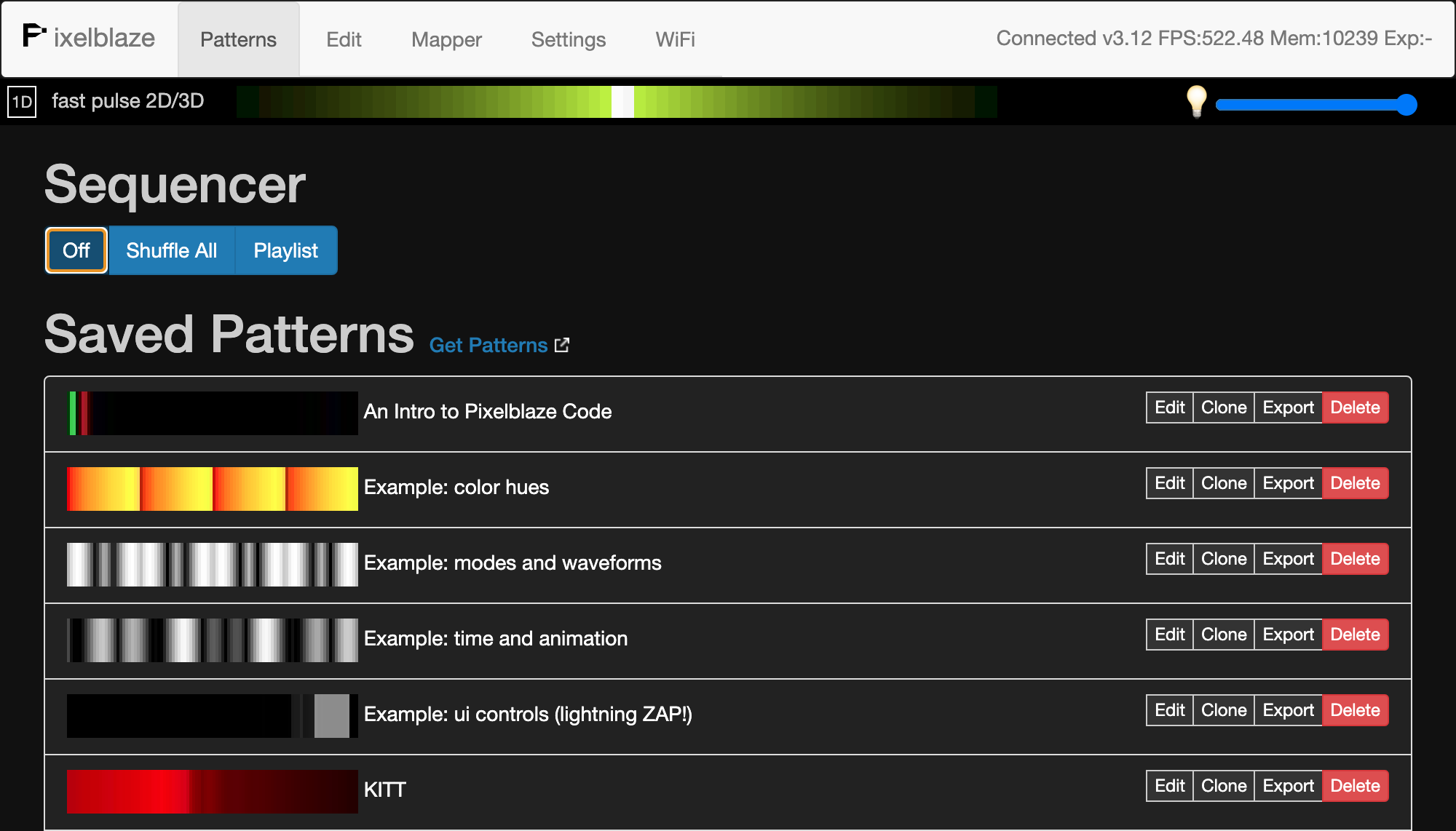Edit An Intro to Pixelblaze Code pattern
The width and height of the screenshot is (1456, 831).
[x=1169, y=407]
